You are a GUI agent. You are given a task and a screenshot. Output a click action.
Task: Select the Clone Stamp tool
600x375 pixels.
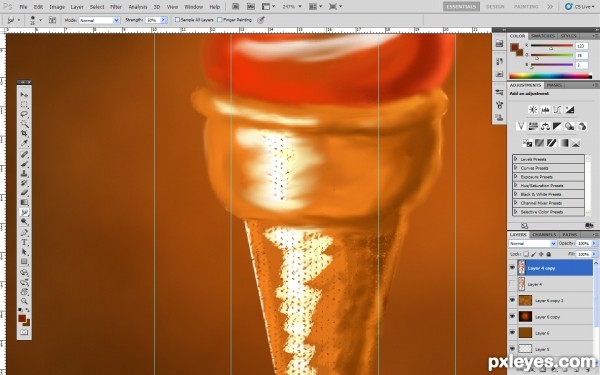(24, 173)
